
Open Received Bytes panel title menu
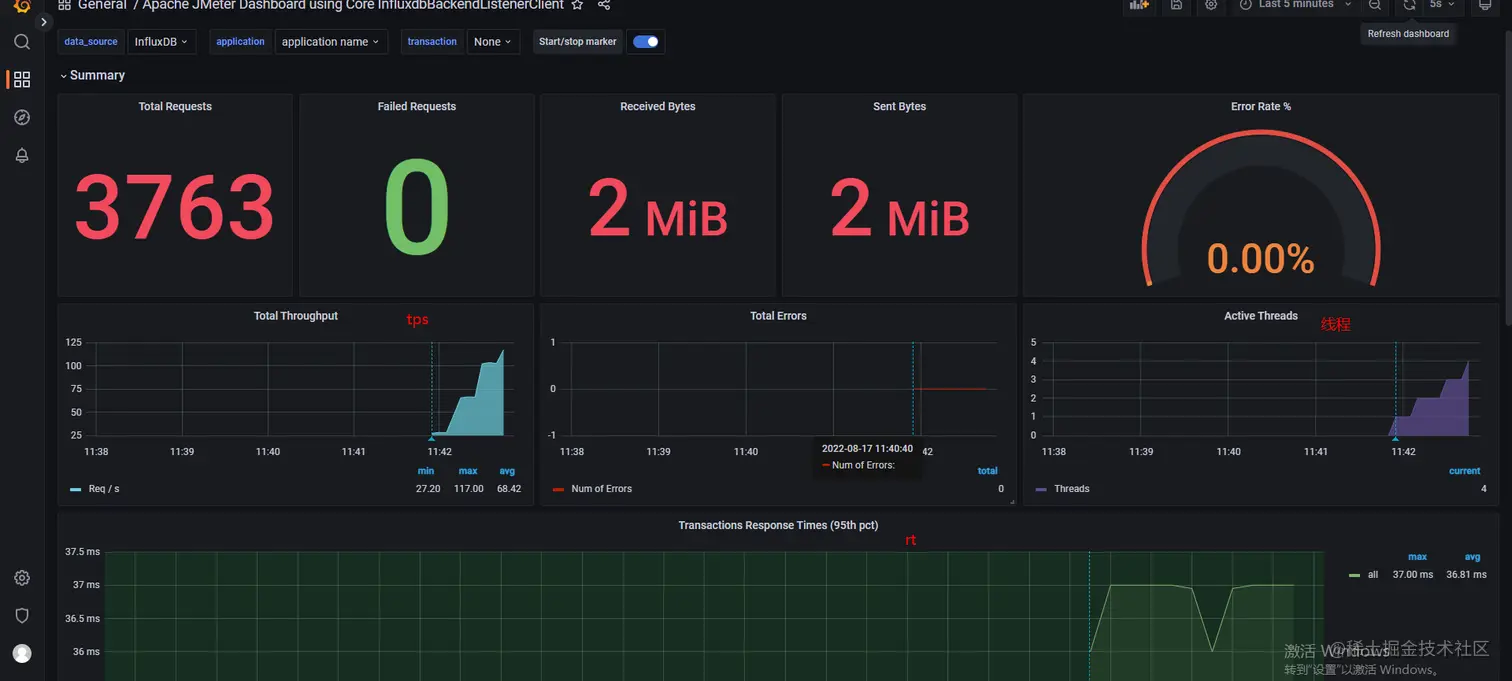658,106
